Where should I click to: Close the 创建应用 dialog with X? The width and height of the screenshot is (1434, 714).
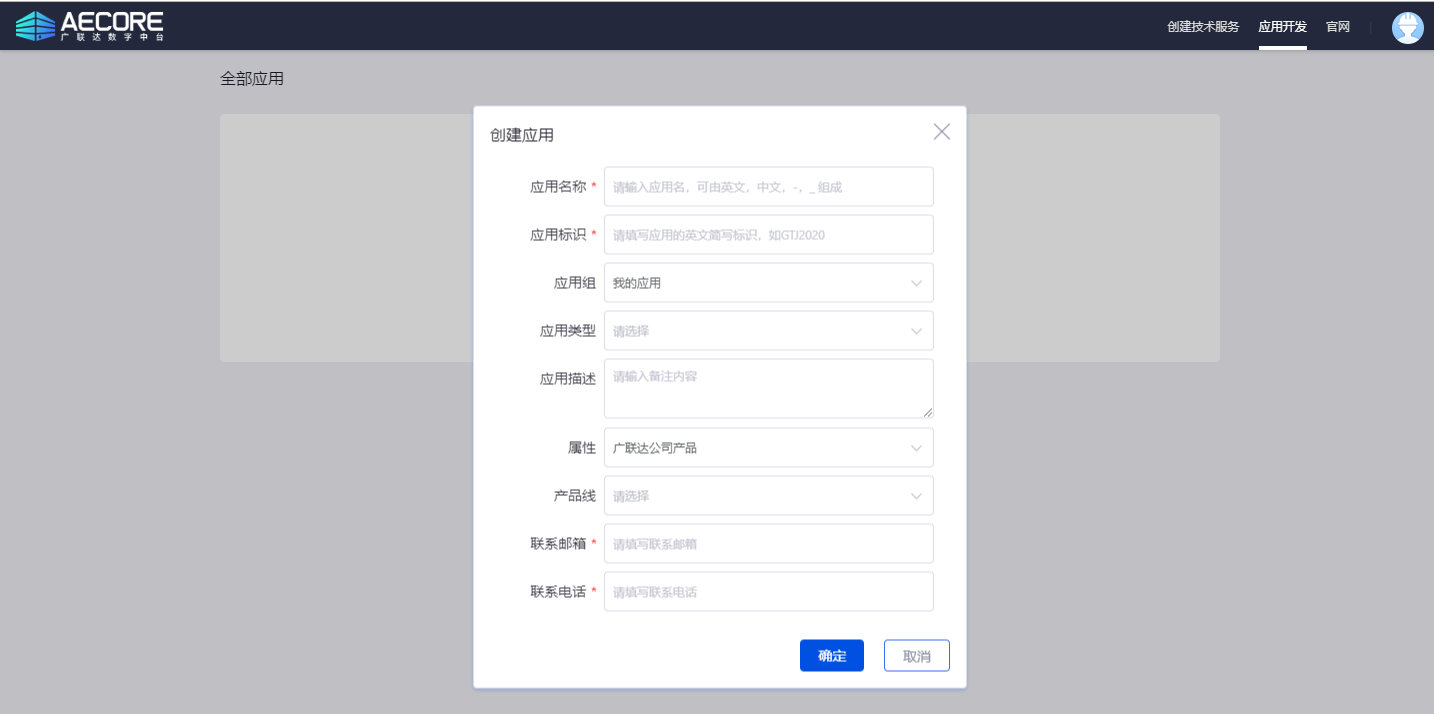point(941,132)
